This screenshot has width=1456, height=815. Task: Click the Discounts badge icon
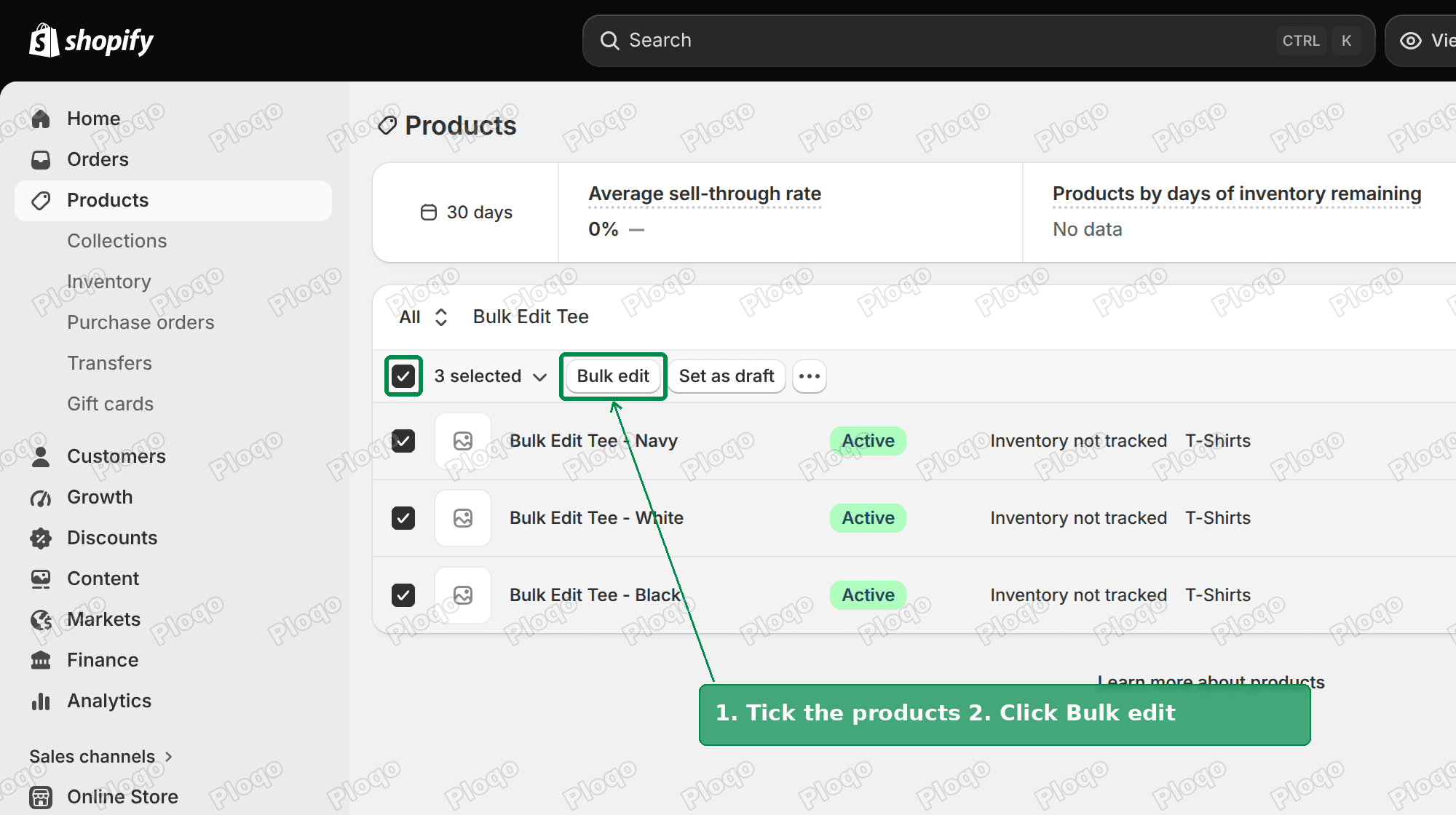[41, 538]
